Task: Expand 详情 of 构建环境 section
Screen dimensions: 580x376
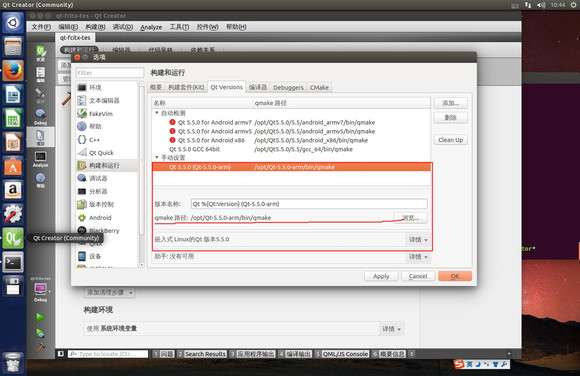Action: [x=391, y=329]
